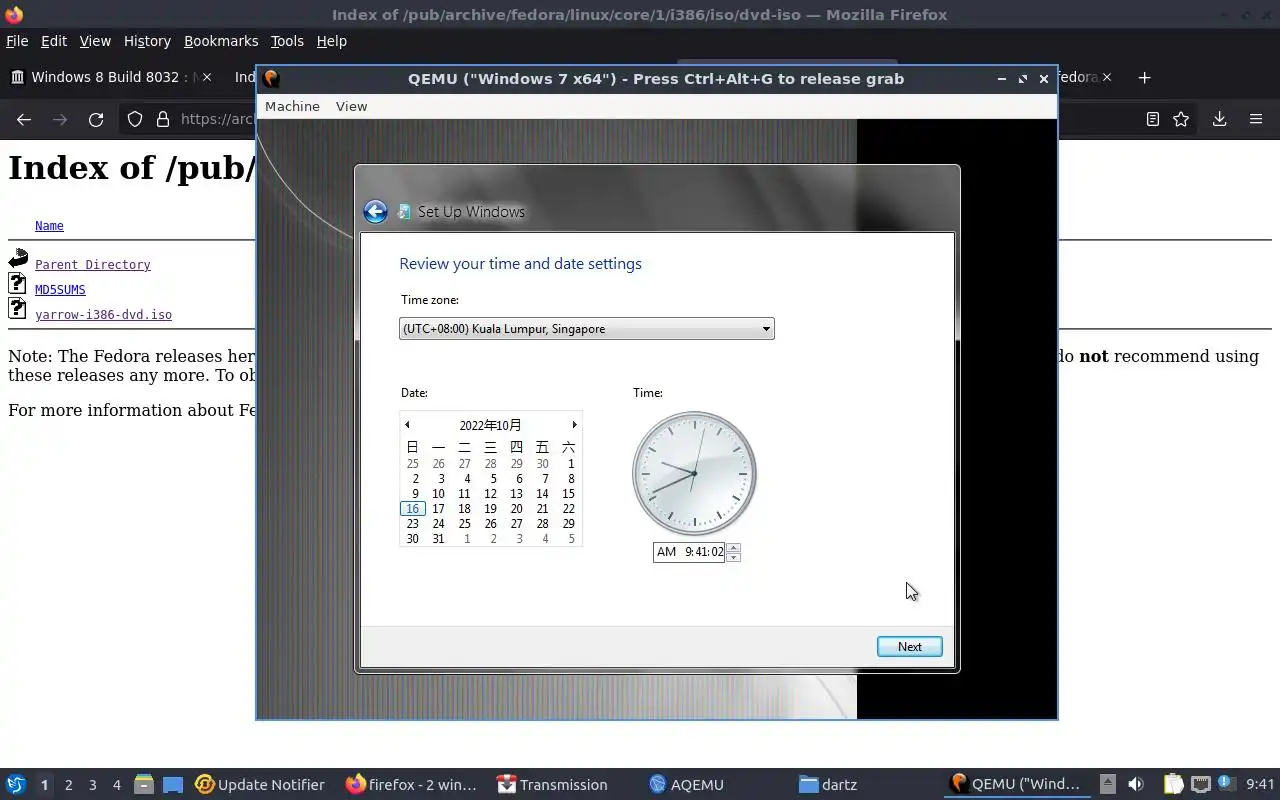
Task: Open the Parent Directory link
Action: [93, 265]
